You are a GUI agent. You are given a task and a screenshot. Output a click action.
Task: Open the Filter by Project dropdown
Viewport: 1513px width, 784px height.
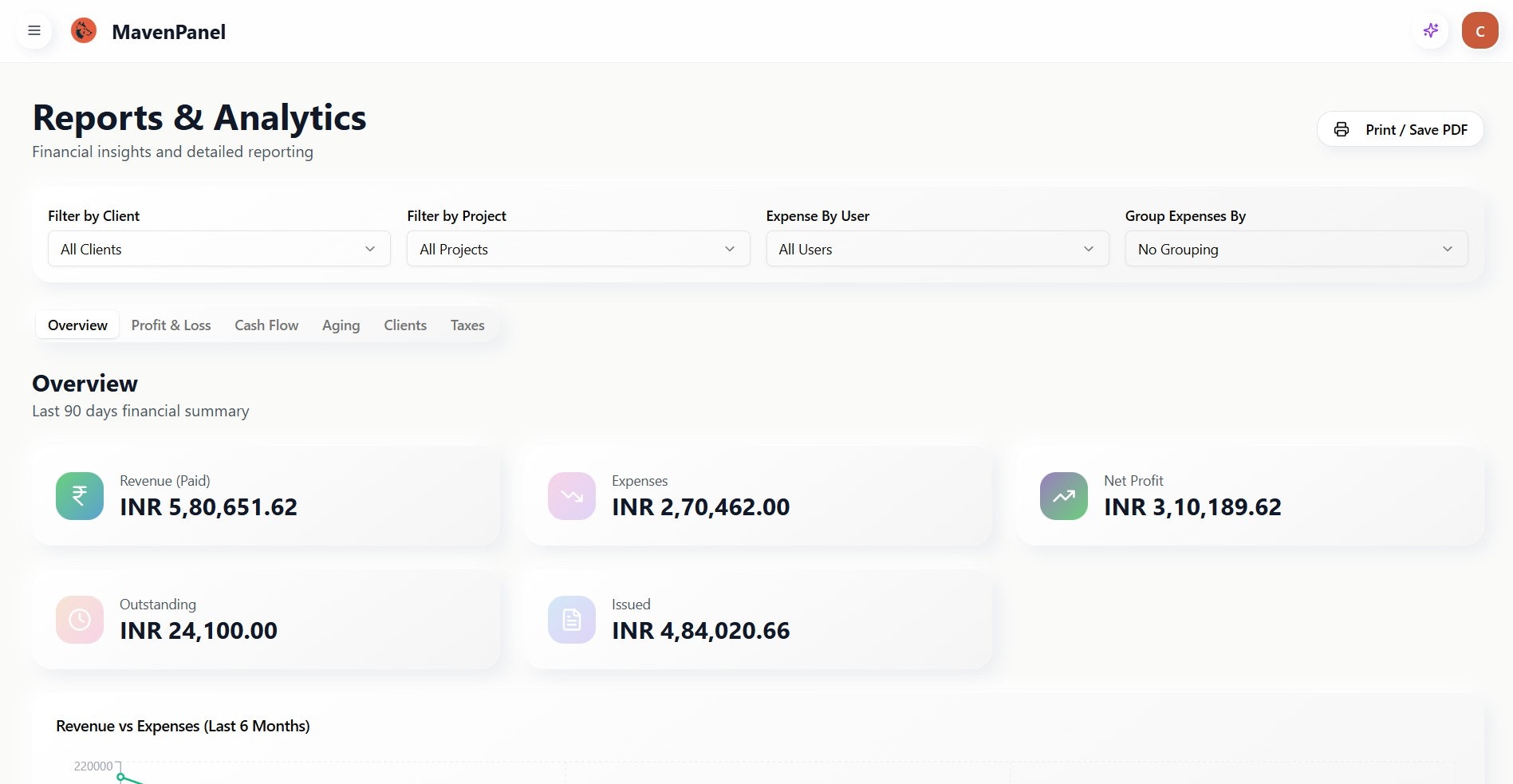(578, 249)
